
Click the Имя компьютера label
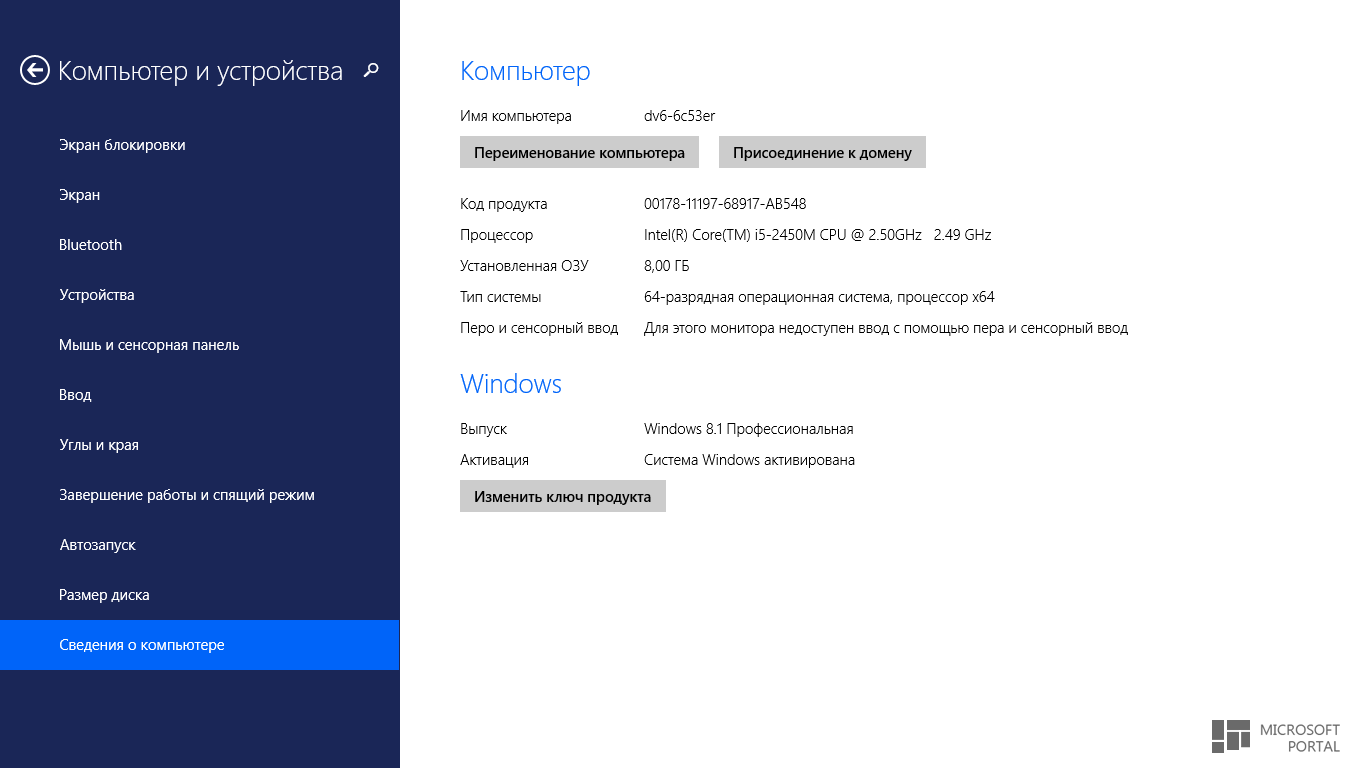click(x=516, y=116)
